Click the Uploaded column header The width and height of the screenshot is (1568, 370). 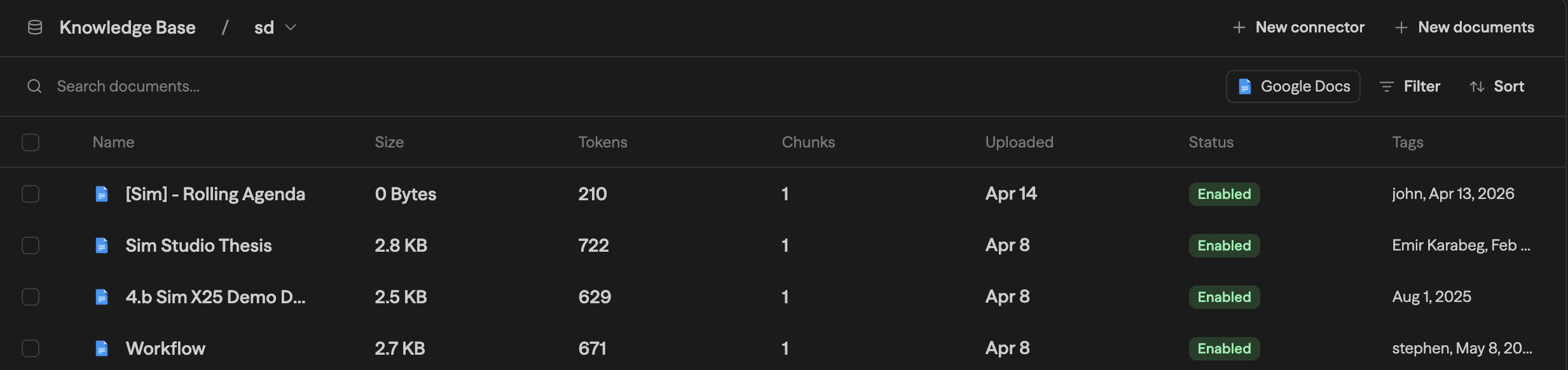click(1019, 142)
